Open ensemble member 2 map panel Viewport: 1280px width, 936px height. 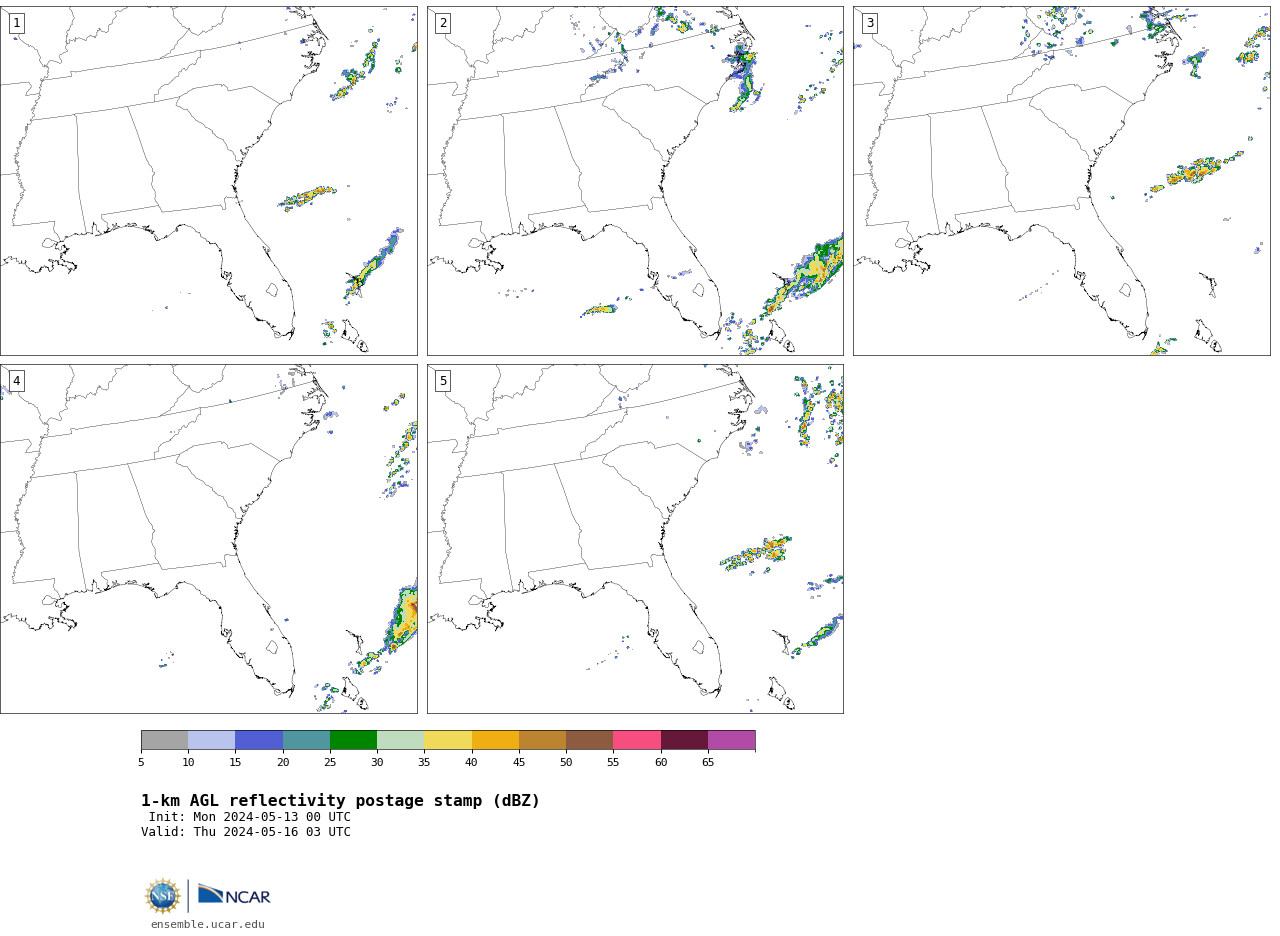635,181
